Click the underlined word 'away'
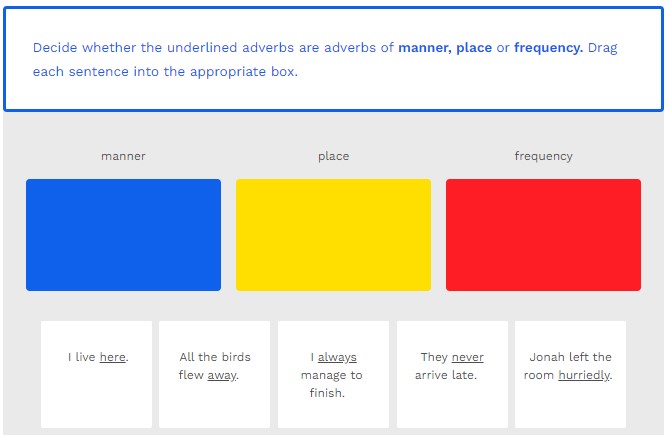The height and width of the screenshot is (435, 670). (222, 376)
